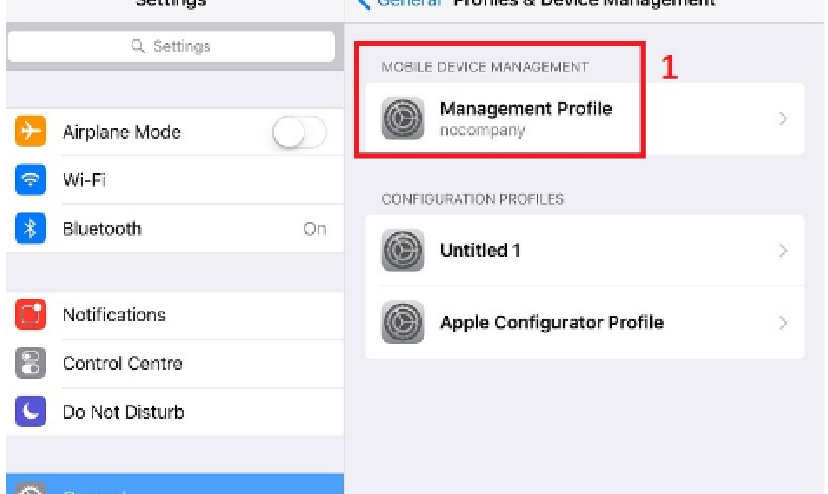Click the Settings search field
828x494 pixels.
(x=171, y=47)
